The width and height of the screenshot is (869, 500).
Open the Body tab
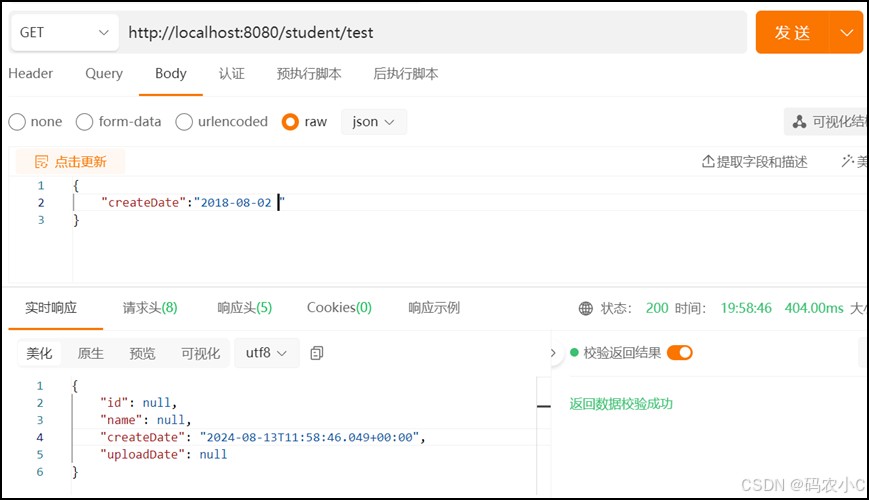[x=171, y=73]
